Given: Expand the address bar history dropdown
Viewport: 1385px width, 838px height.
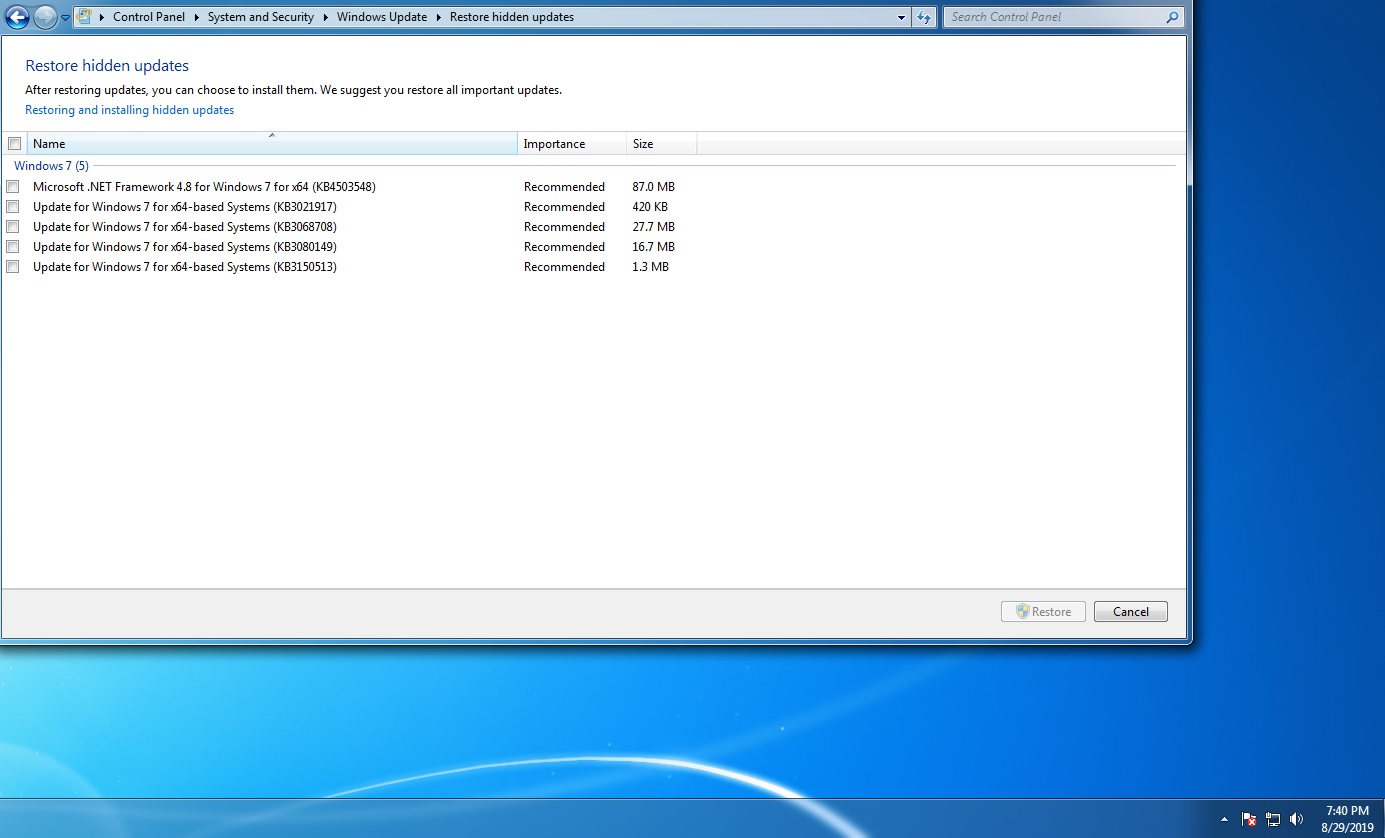Looking at the screenshot, I should point(901,17).
